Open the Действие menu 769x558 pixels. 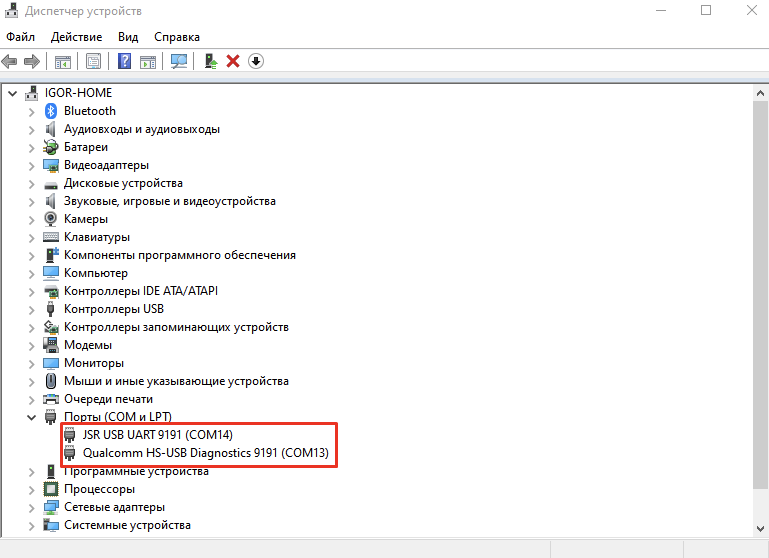pos(77,37)
